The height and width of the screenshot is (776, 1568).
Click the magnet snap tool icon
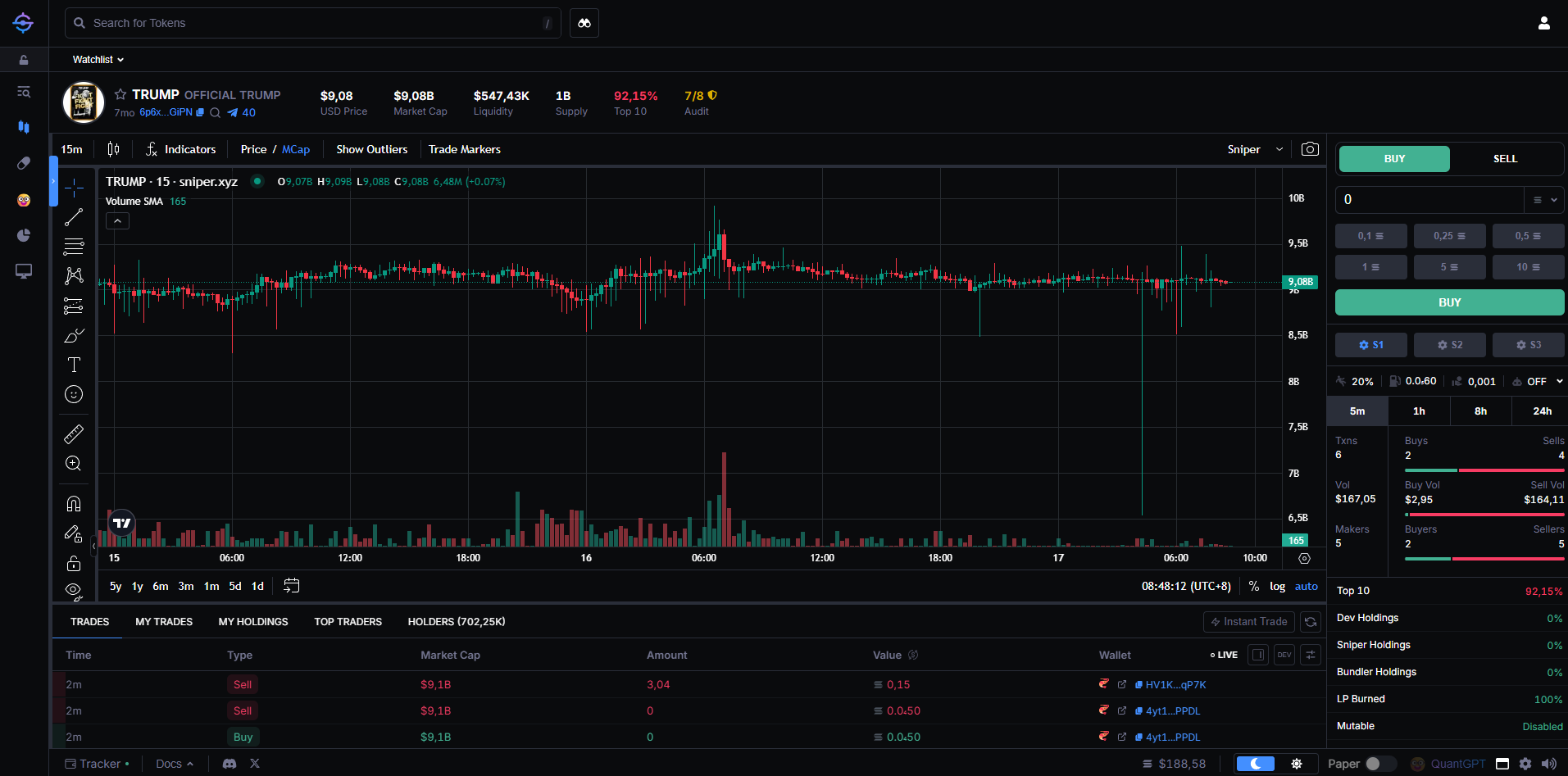click(74, 503)
